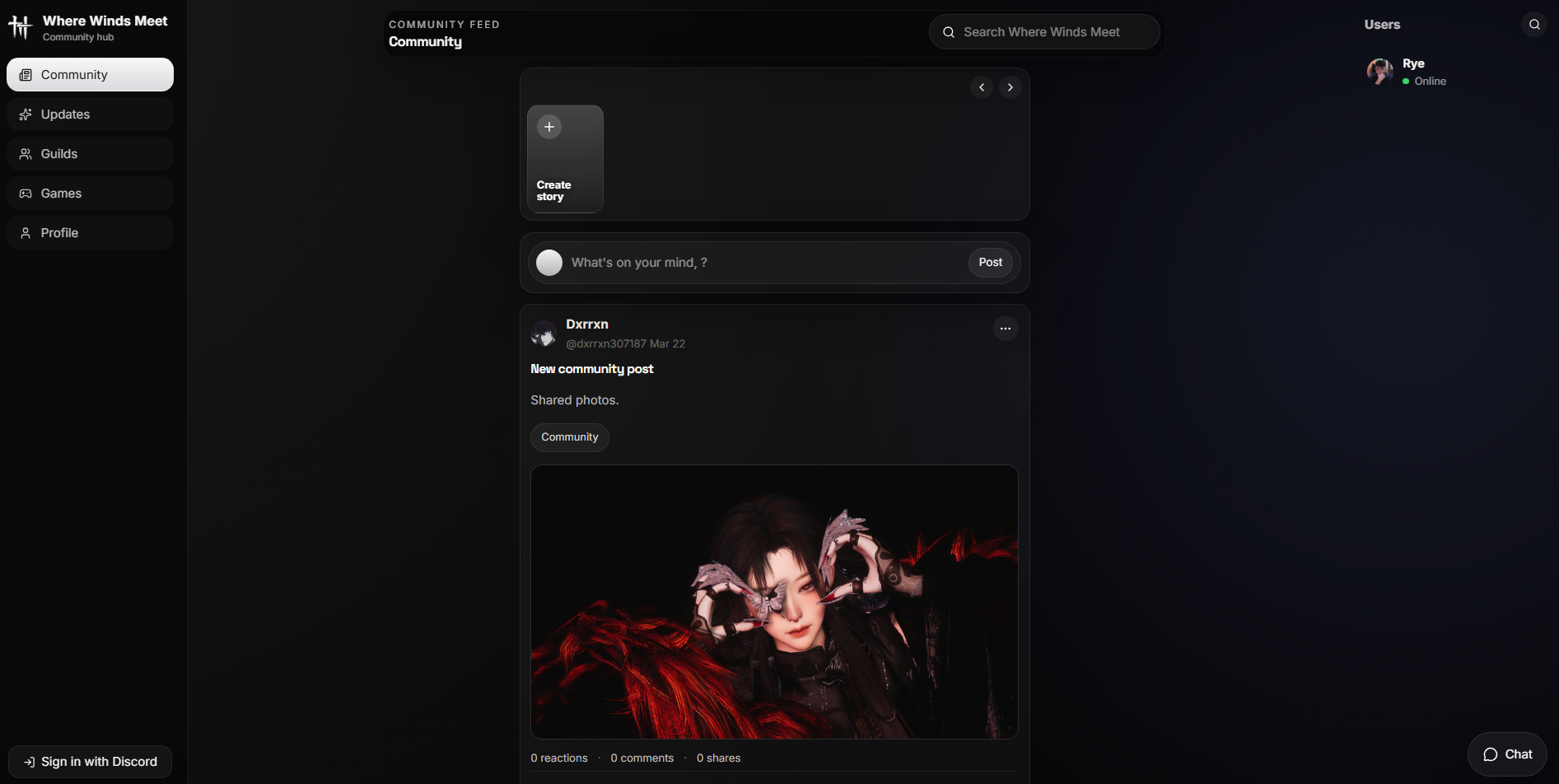1559x784 pixels.
Task: Open the Dxrrxn author name
Action: [x=587, y=324]
